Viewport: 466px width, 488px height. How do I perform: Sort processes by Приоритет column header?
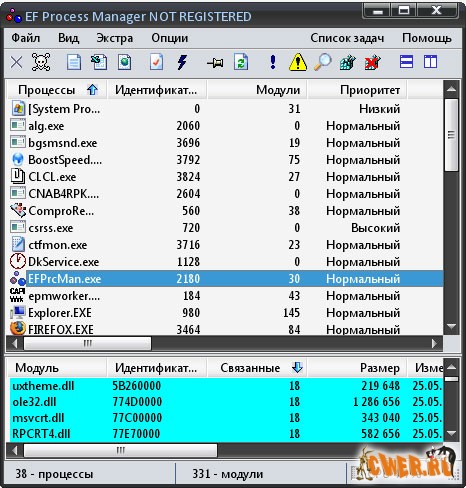(x=357, y=90)
